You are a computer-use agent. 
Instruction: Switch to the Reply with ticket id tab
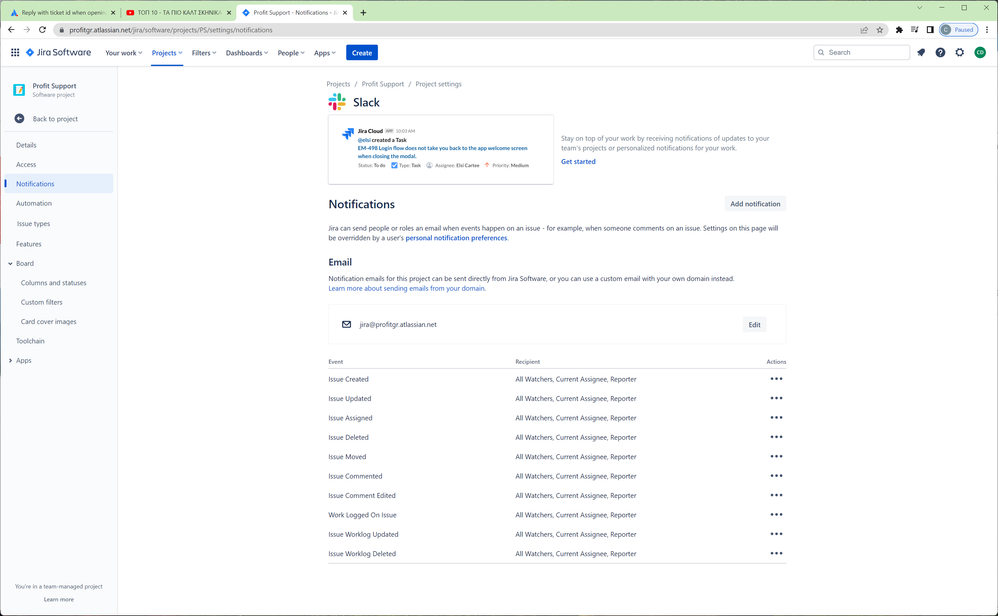point(62,13)
